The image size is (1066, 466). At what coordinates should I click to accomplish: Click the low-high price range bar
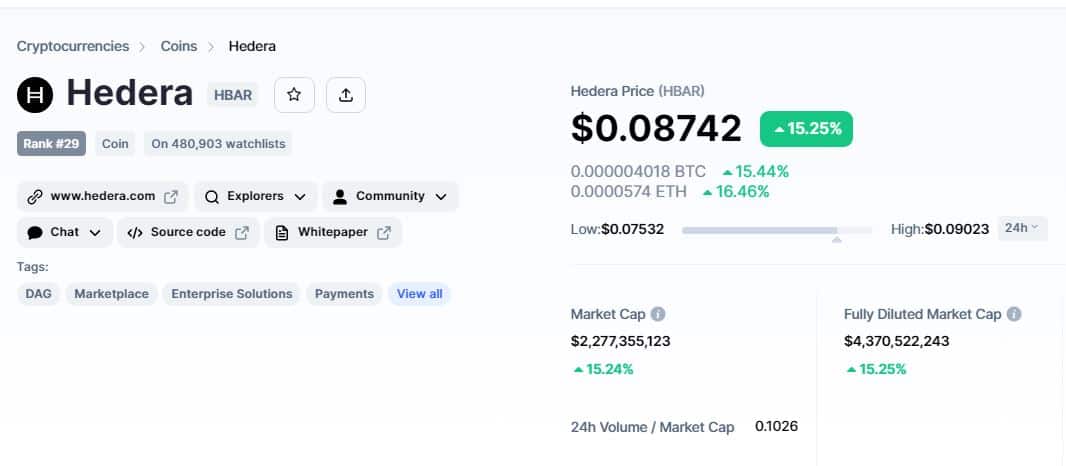click(776, 231)
